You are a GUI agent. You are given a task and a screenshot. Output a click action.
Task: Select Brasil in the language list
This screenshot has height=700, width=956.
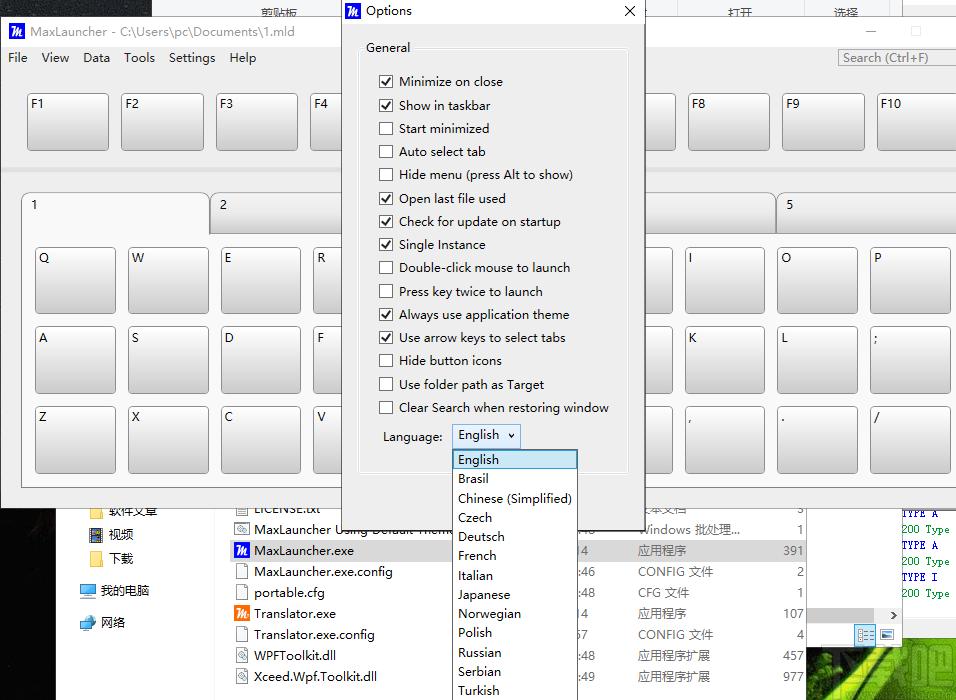click(x=515, y=479)
